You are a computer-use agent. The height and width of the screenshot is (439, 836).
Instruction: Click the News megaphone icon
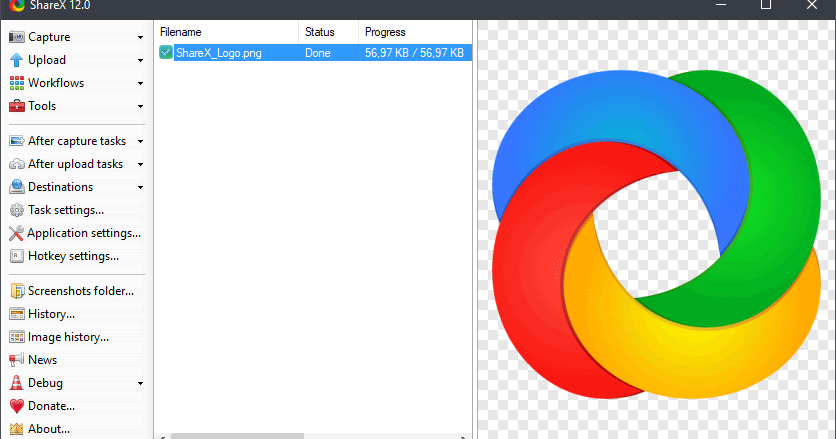(x=17, y=360)
